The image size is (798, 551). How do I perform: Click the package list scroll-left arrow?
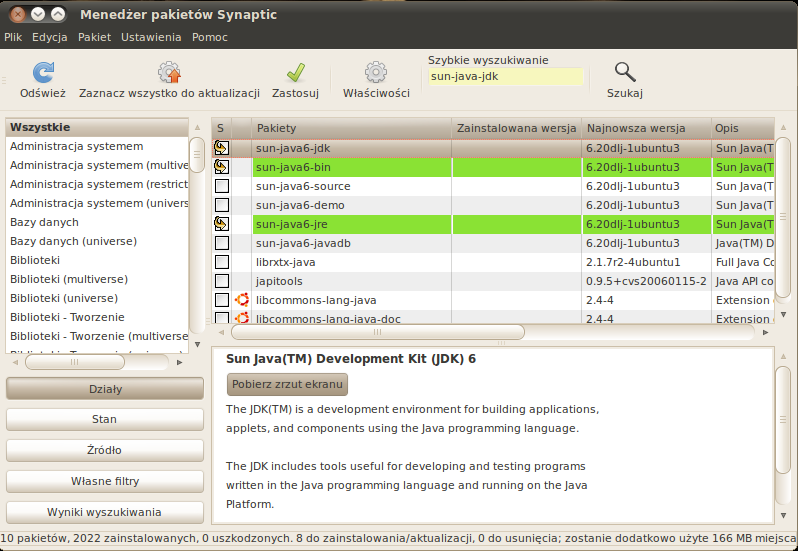[221, 332]
